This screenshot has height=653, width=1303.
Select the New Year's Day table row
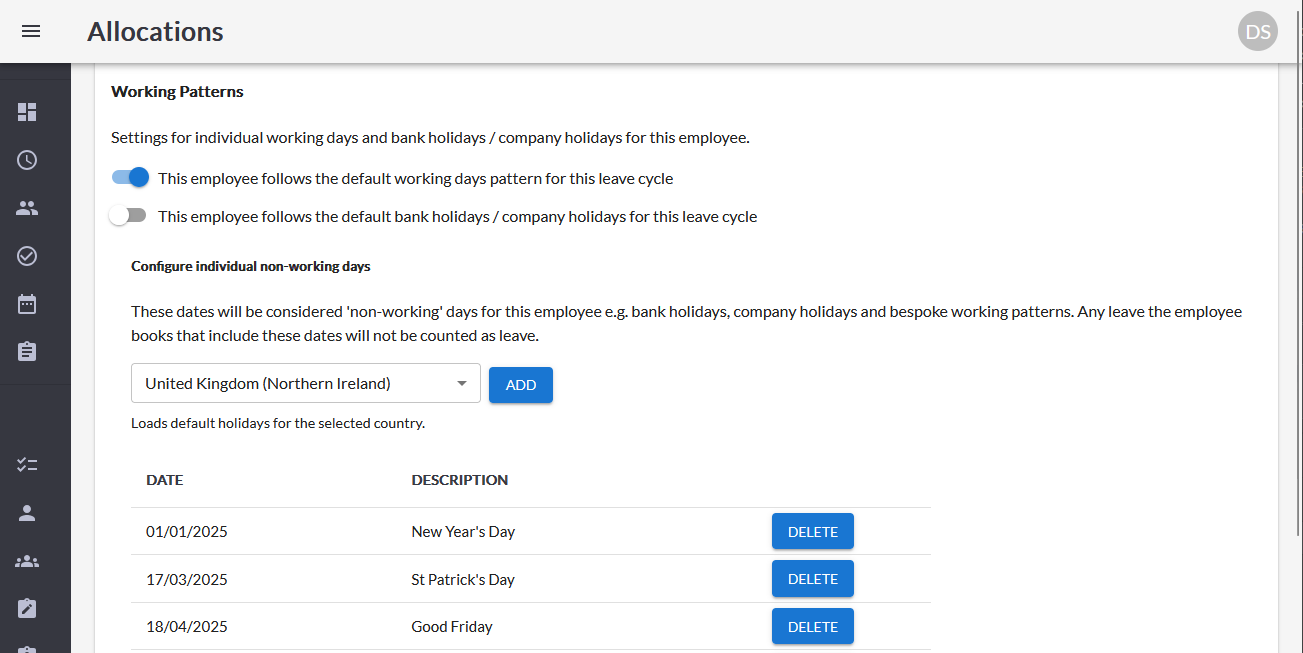tap(463, 531)
